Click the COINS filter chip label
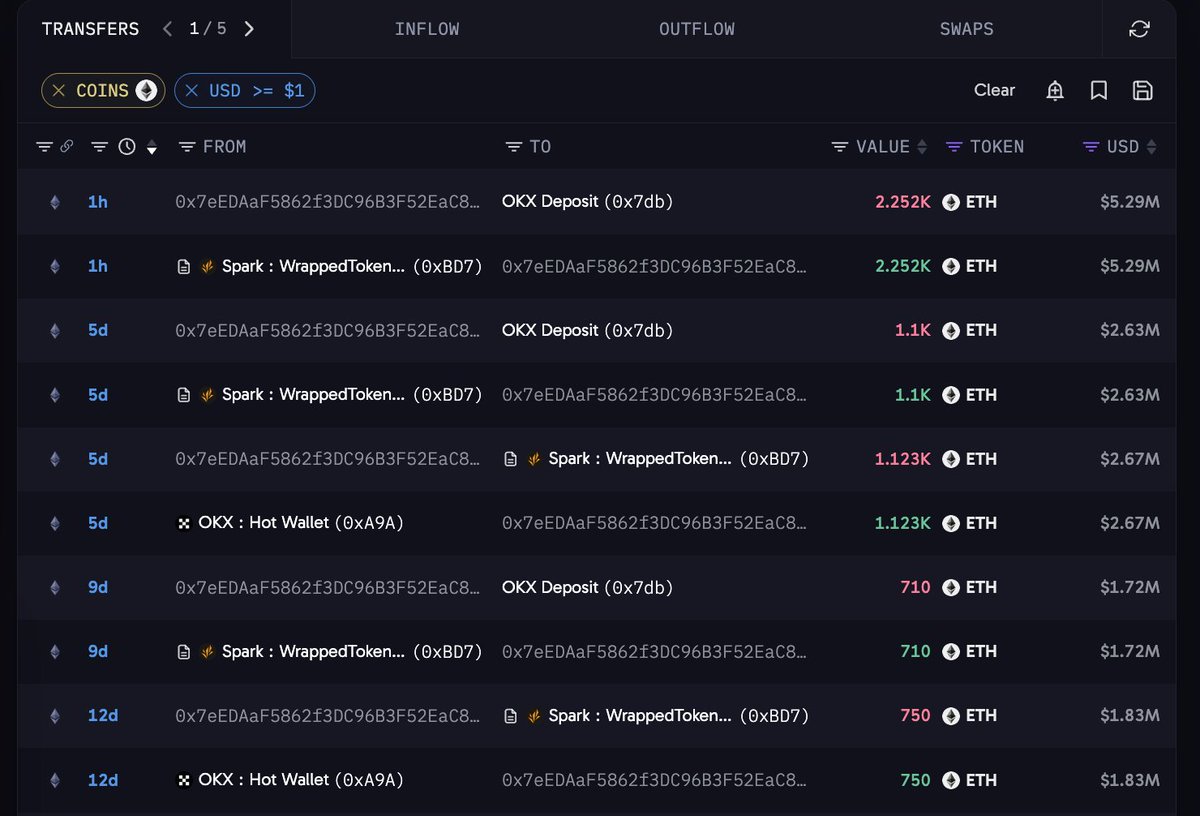Screen dimensions: 1200x816 (x=103, y=91)
